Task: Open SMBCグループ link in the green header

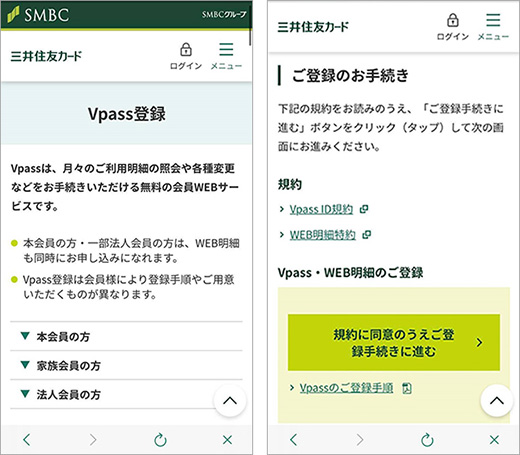Action: pos(224,14)
